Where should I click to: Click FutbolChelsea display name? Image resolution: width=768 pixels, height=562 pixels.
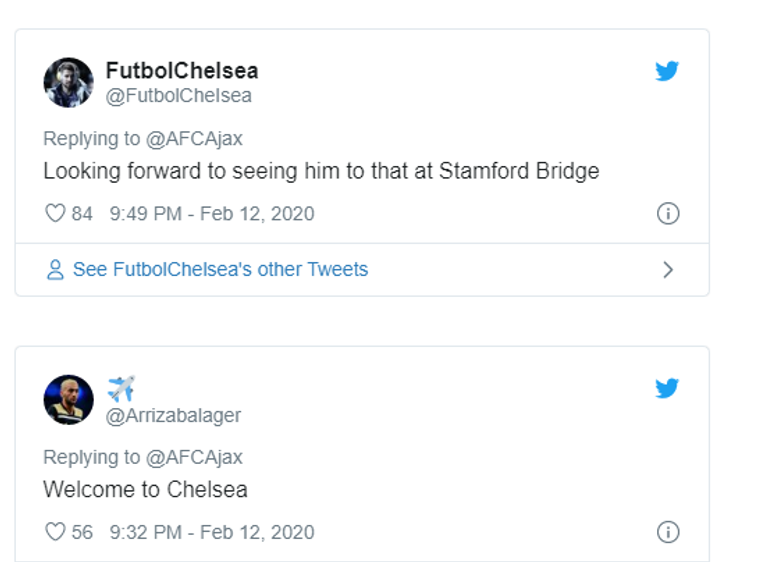[x=181, y=71]
